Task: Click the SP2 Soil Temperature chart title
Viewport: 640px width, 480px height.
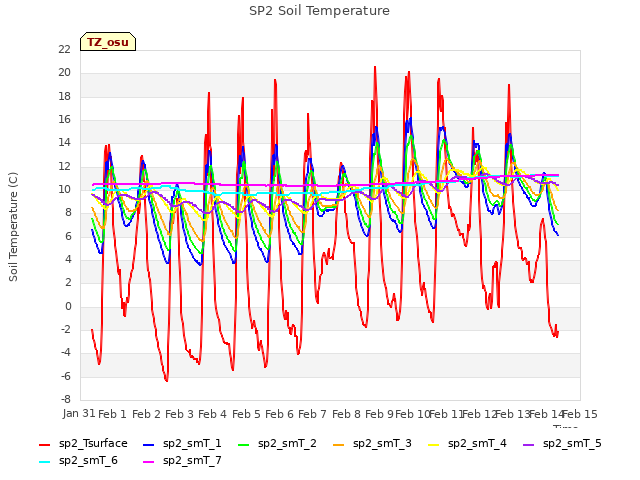Action: click(x=319, y=11)
